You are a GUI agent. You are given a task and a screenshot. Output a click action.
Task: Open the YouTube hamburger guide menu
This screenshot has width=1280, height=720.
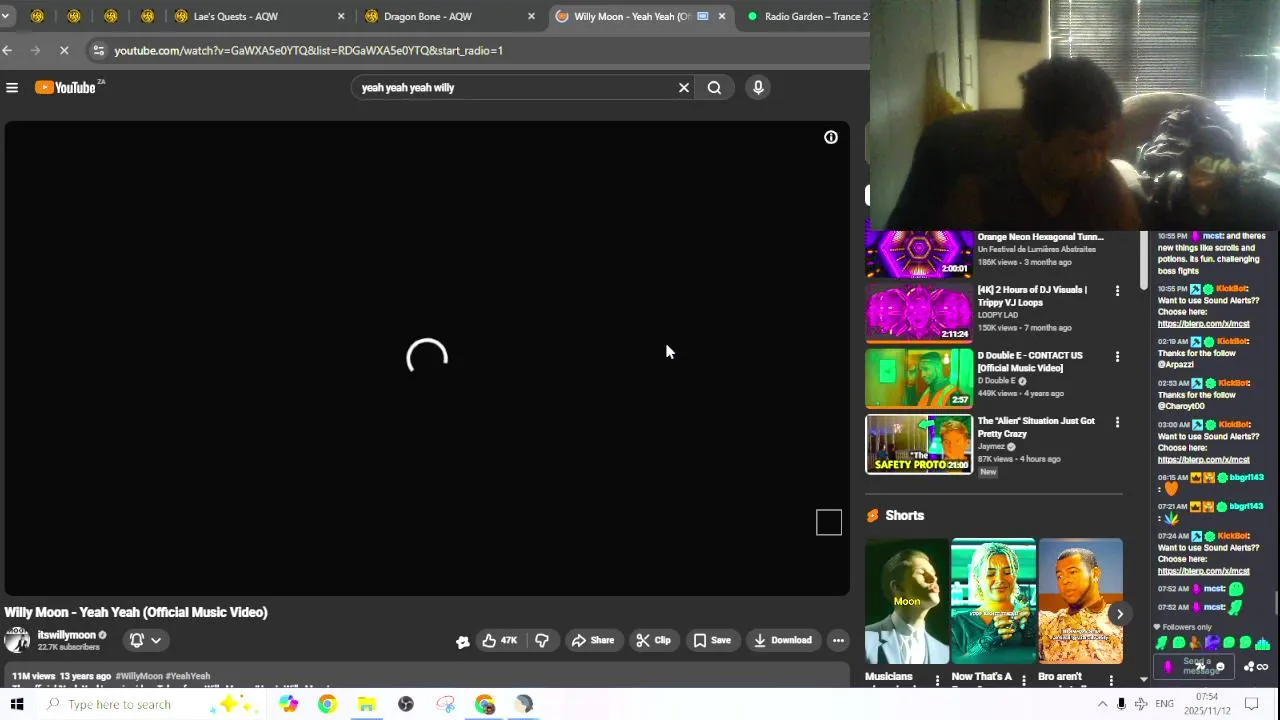point(12,88)
